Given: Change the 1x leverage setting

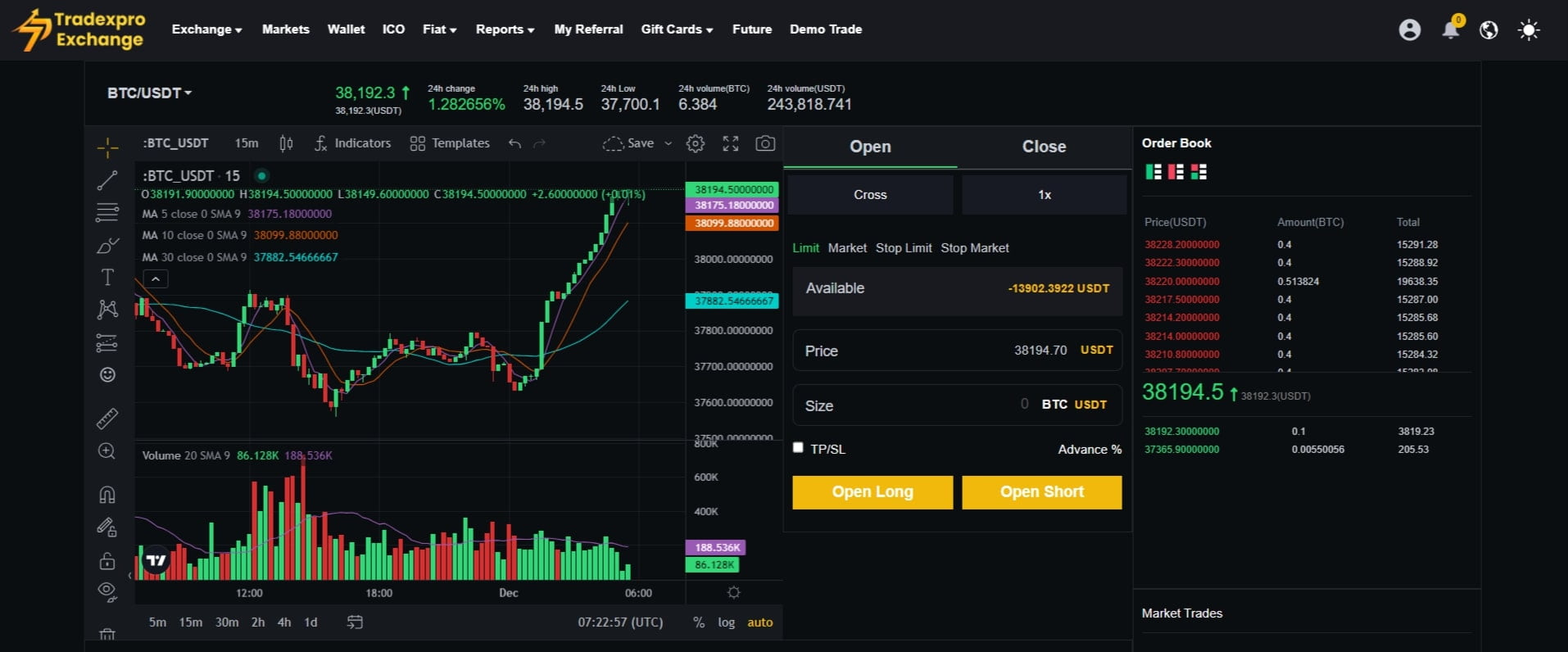Looking at the screenshot, I should [1045, 195].
